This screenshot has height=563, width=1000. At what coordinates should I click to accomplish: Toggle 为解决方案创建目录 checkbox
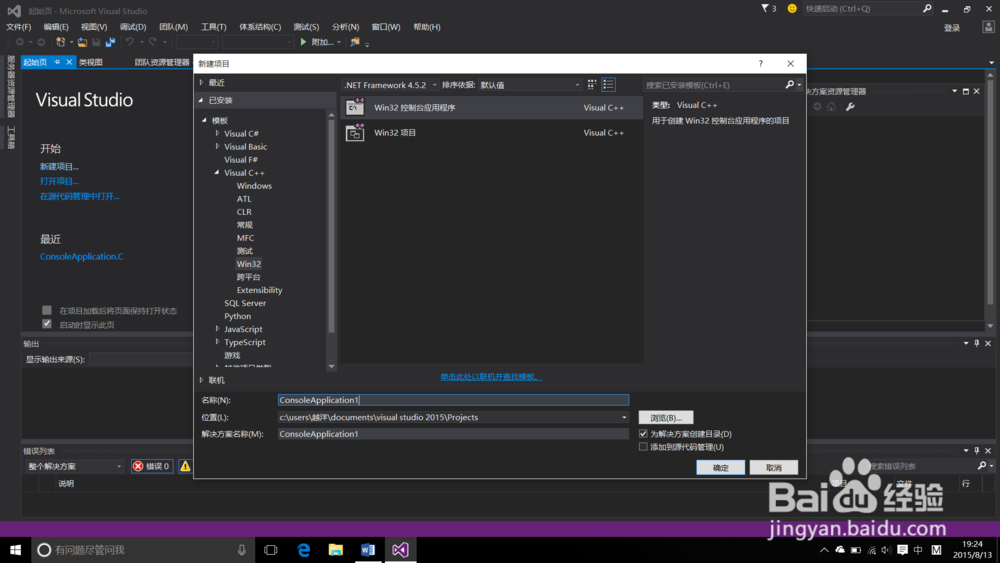tap(643, 434)
